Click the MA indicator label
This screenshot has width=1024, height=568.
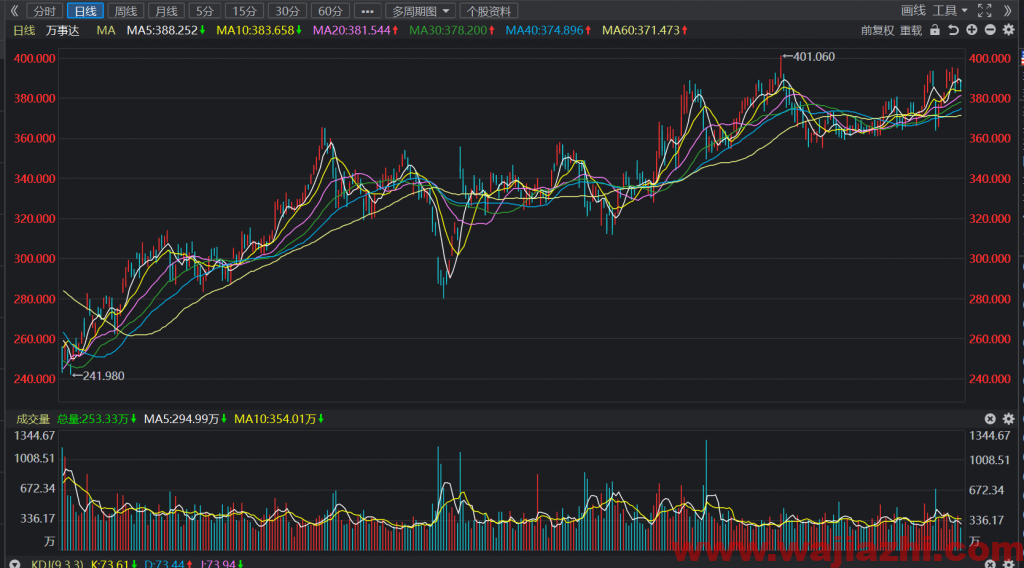click(105, 30)
